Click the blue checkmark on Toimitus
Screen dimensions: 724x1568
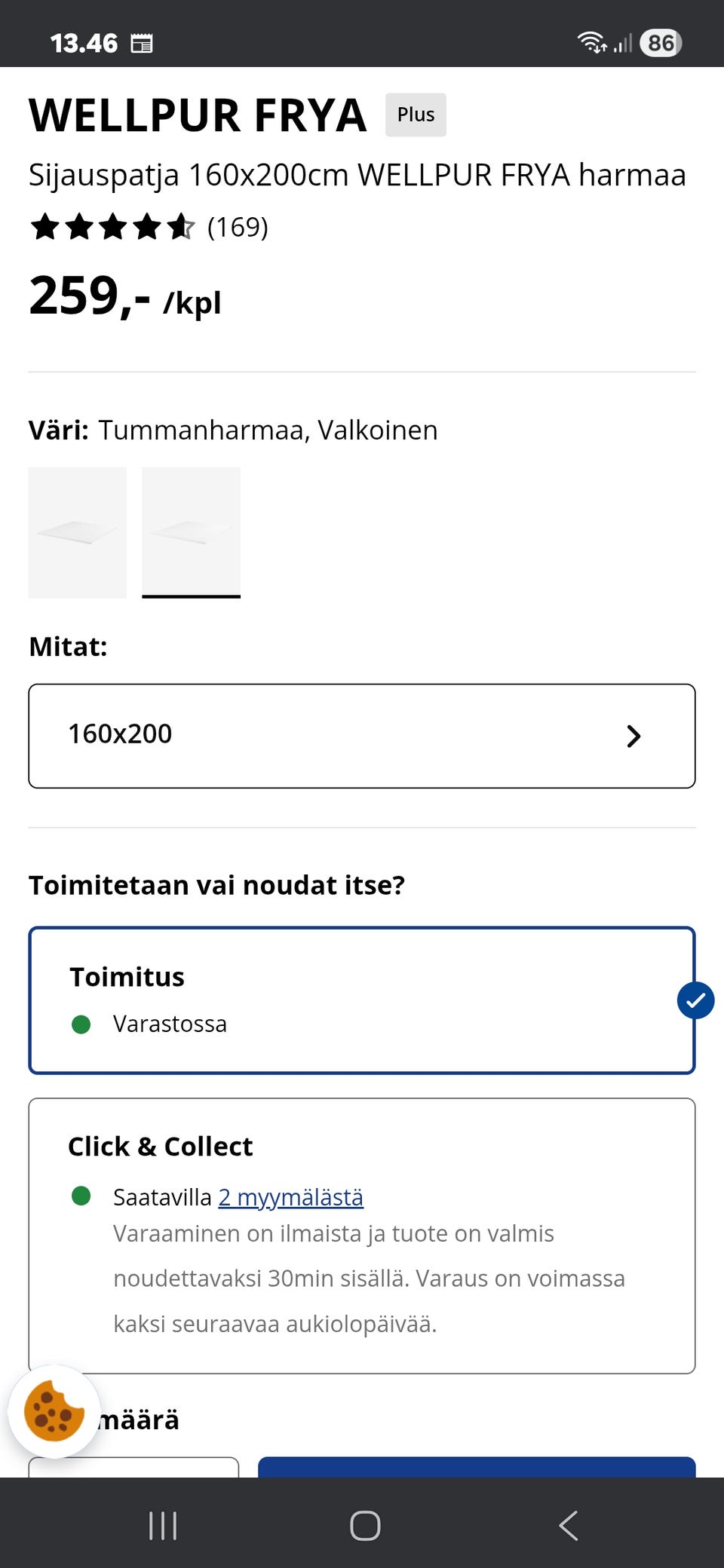695,1000
